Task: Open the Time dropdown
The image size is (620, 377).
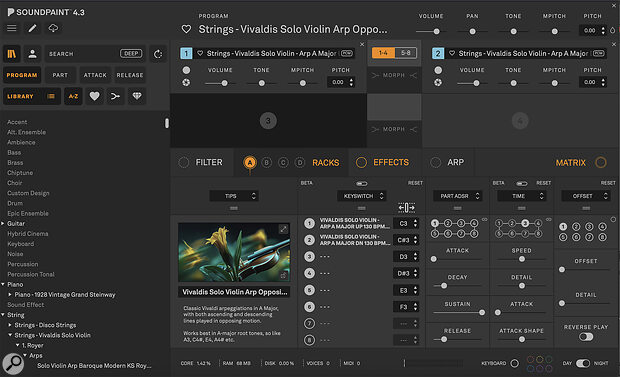Action: tap(522, 196)
